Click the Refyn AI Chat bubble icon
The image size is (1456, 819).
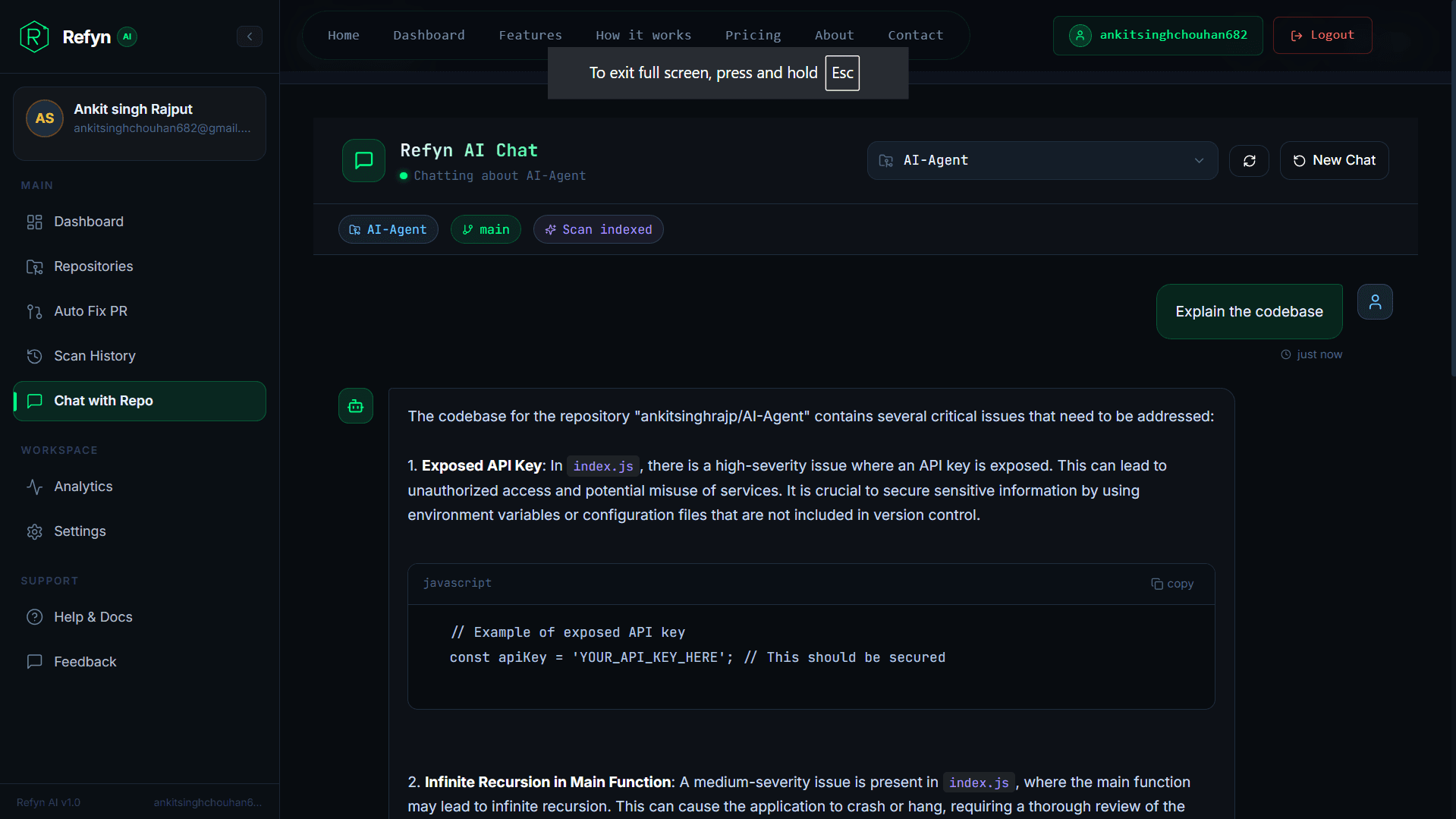tap(363, 160)
